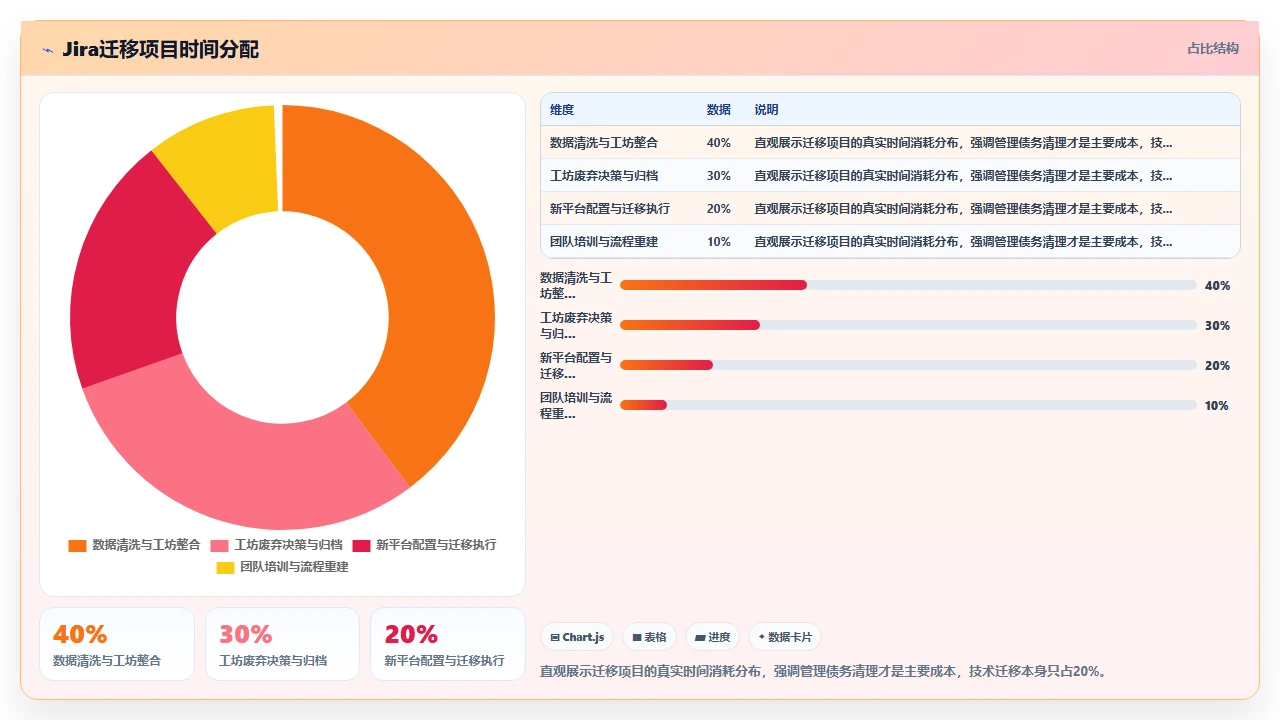Toggle orange legend swatch 数据清洗与工坊整合
1280x720 pixels.
pyautogui.click(x=77, y=545)
